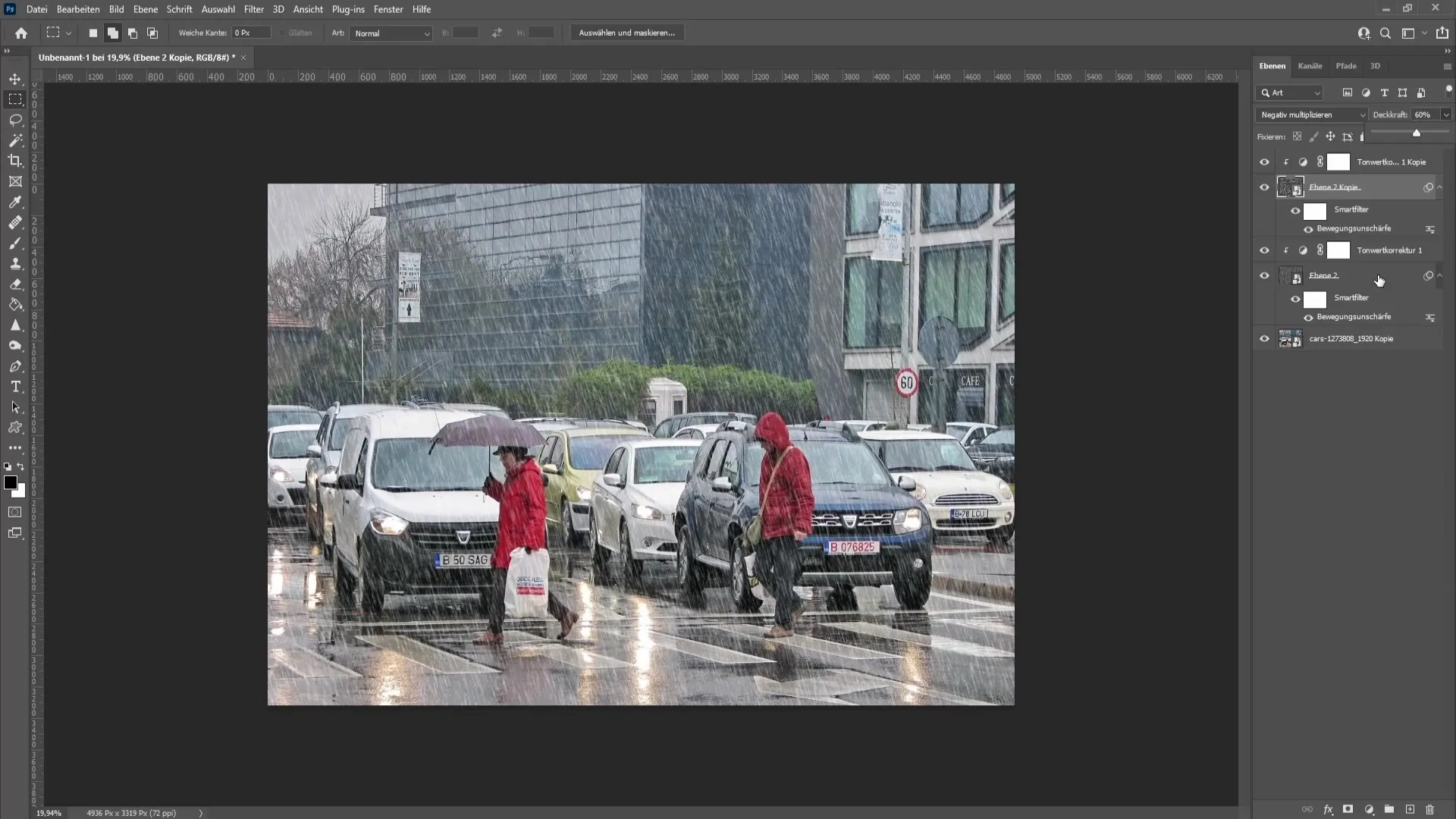Select the Horizontal Type tool
This screenshot has width=1456, height=819.
coord(15,387)
